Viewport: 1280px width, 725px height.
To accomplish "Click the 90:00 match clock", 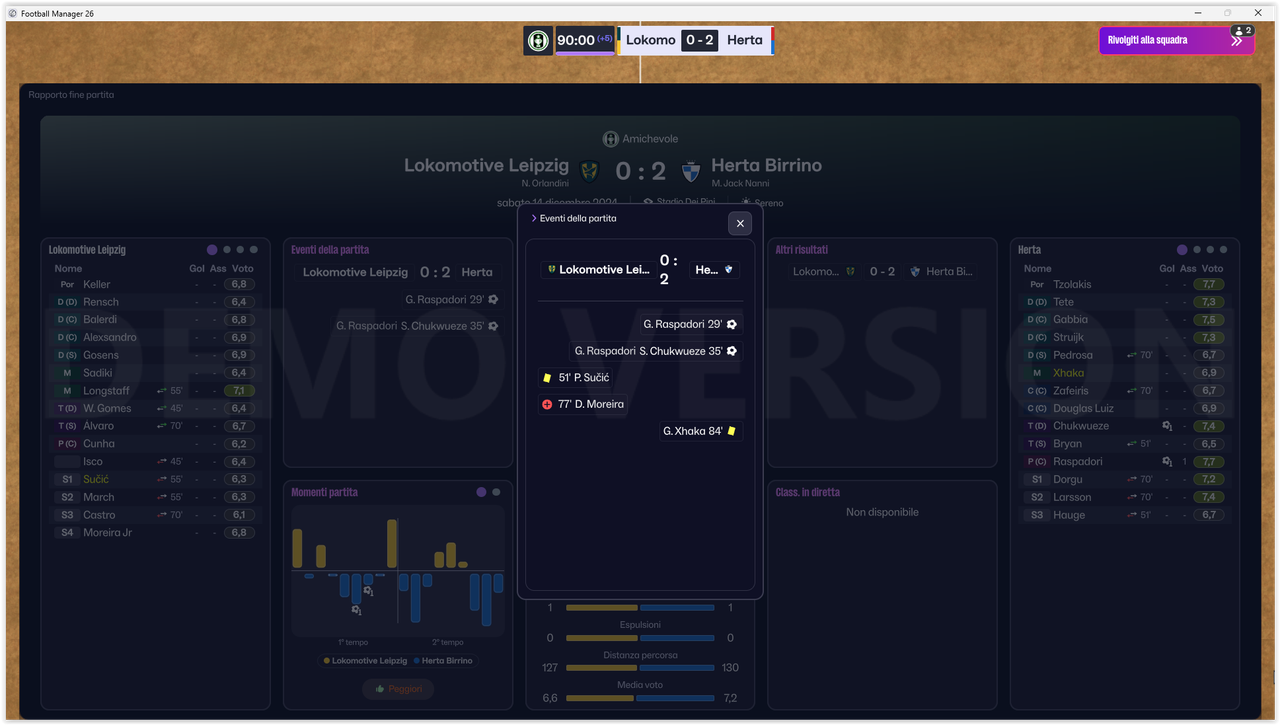I will [585, 41].
